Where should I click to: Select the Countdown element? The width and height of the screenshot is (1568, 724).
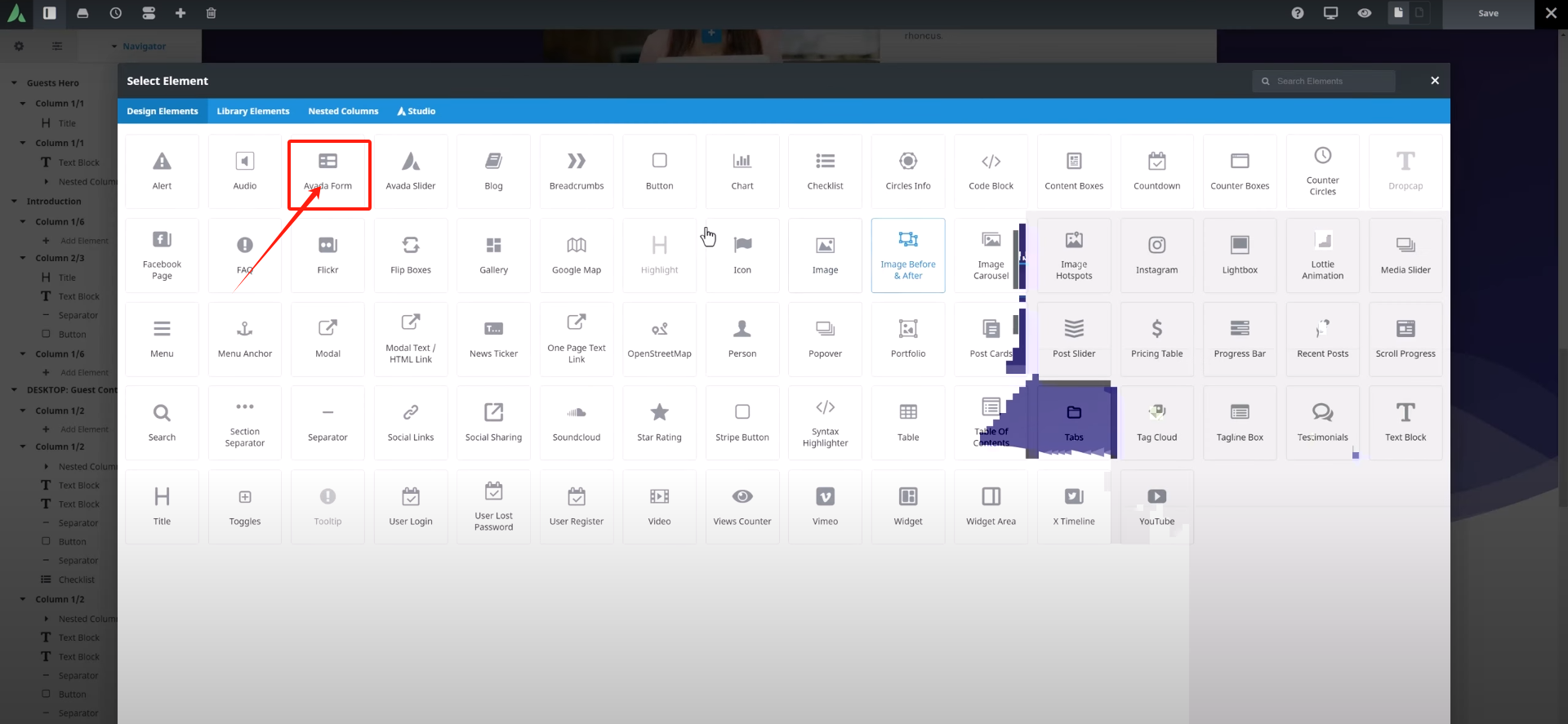pos(1156,172)
